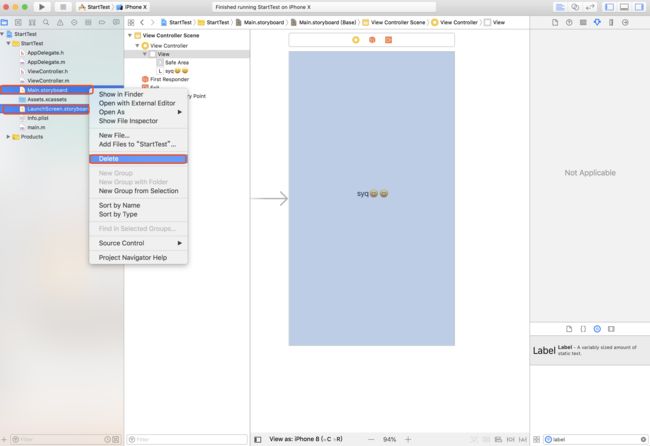
Task: Choose Sort by Name
Action: click(x=138, y=205)
